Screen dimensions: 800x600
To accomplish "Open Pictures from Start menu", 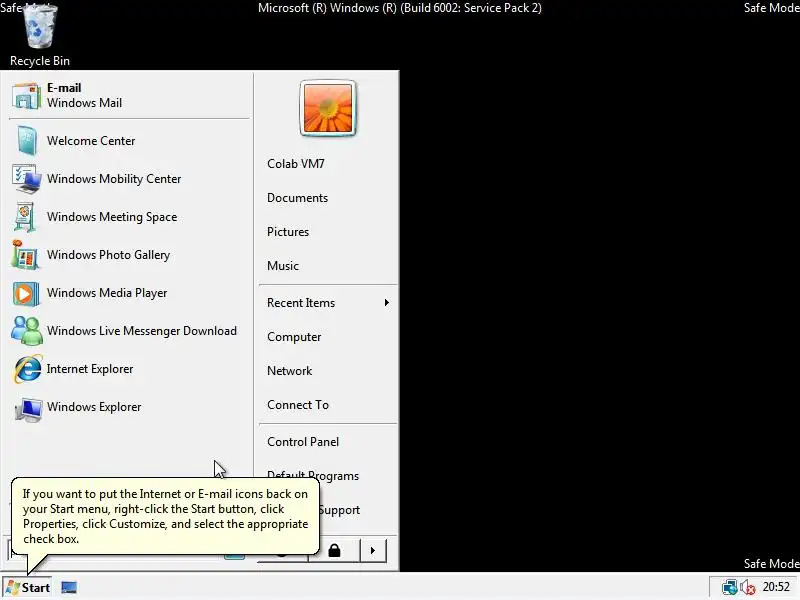I will pos(288,232).
